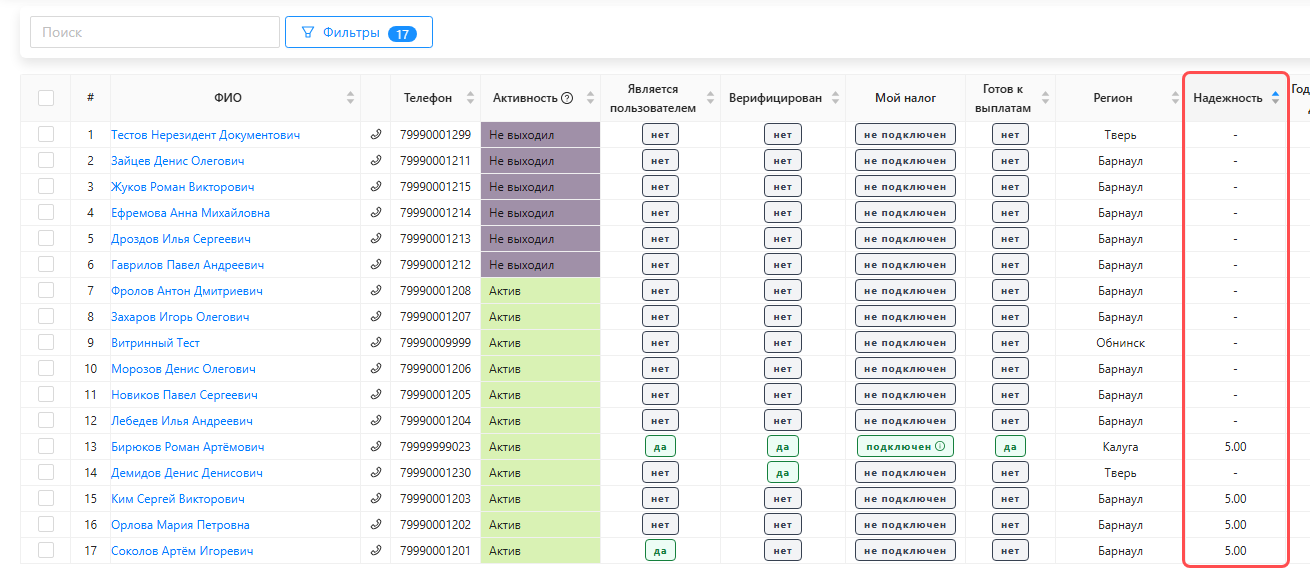Viewport: 1310px width, 579px height.
Task: Click the green Актив cell for Фролов
Action: pos(540,290)
